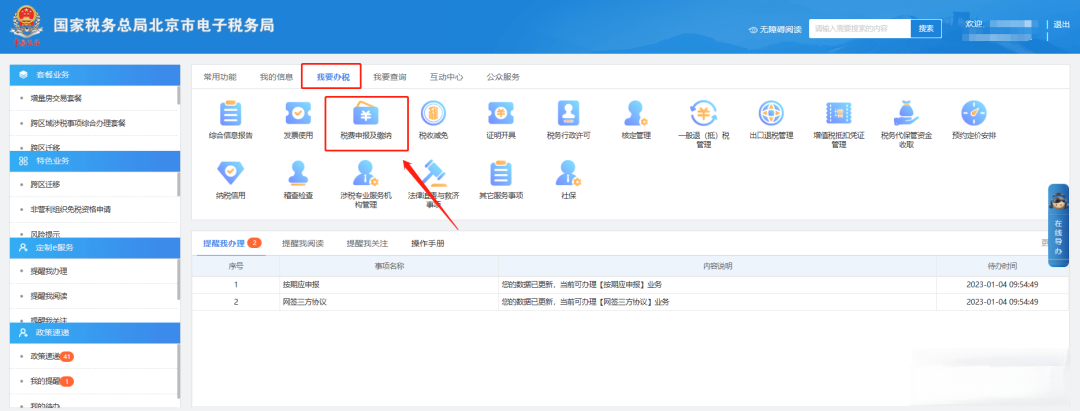
Task: Switch to 提醒我阅读 tab in reminders panel
Action: point(302,244)
